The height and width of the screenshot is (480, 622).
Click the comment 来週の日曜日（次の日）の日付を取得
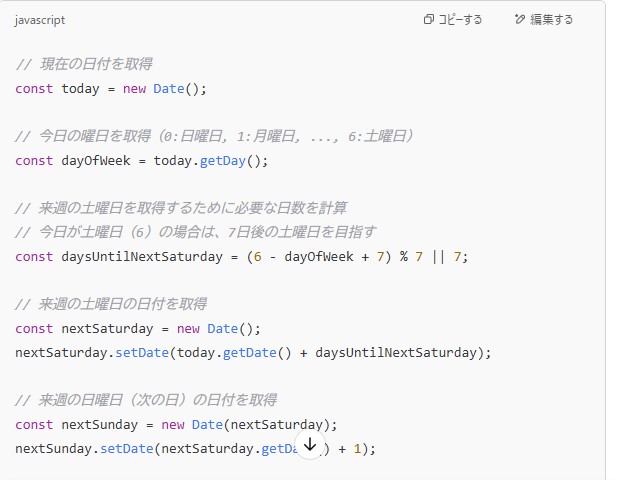click(x=146, y=400)
